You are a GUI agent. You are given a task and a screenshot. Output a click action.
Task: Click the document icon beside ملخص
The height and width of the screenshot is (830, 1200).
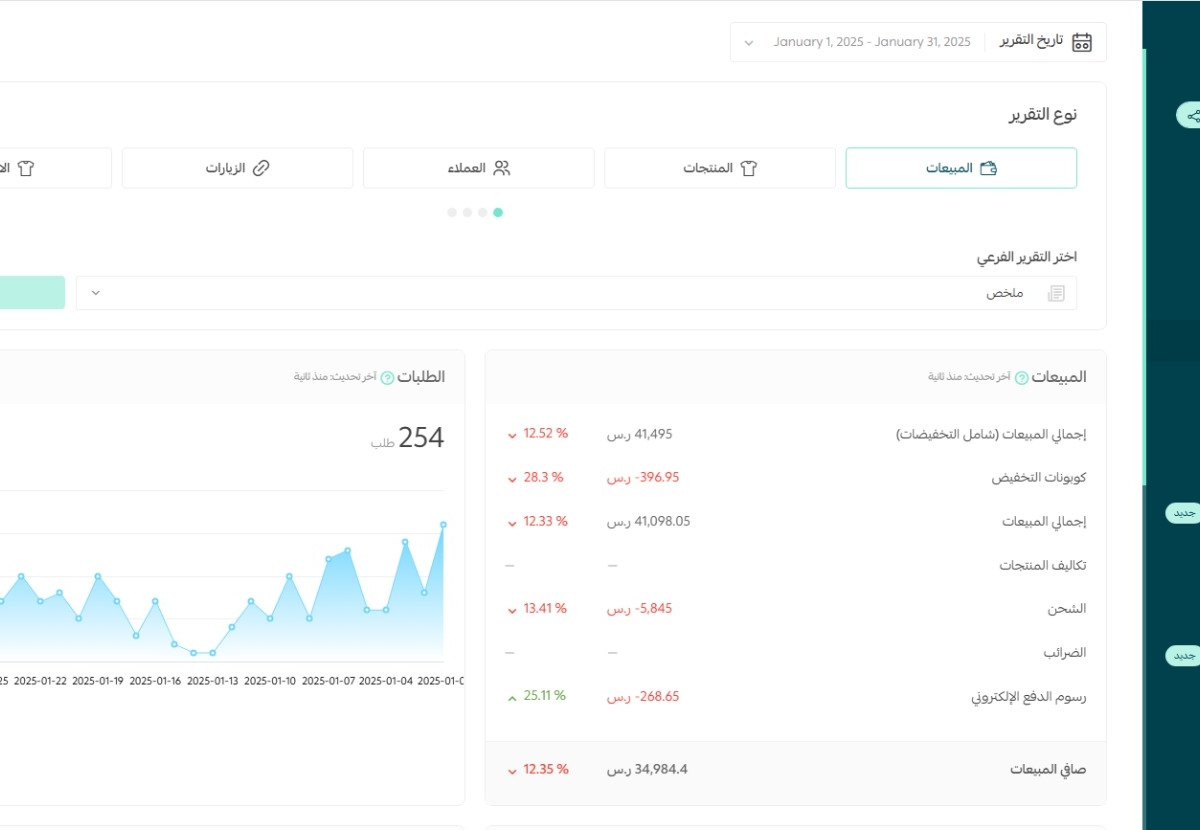click(x=1056, y=292)
